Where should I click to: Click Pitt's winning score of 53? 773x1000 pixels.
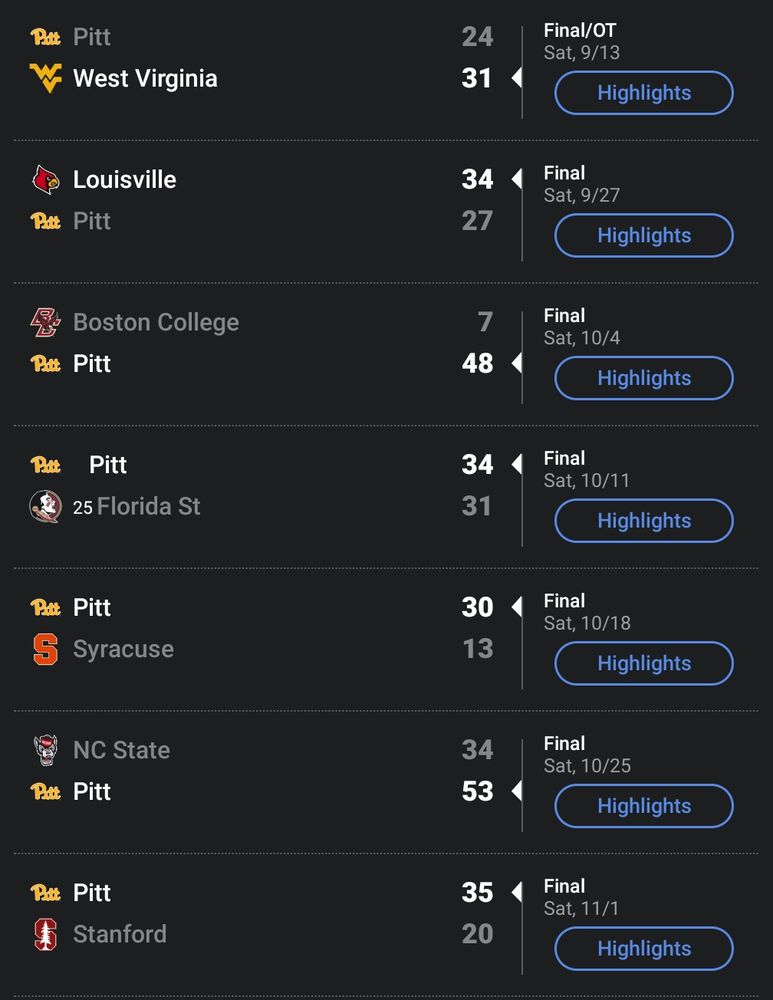pyautogui.click(x=477, y=791)
